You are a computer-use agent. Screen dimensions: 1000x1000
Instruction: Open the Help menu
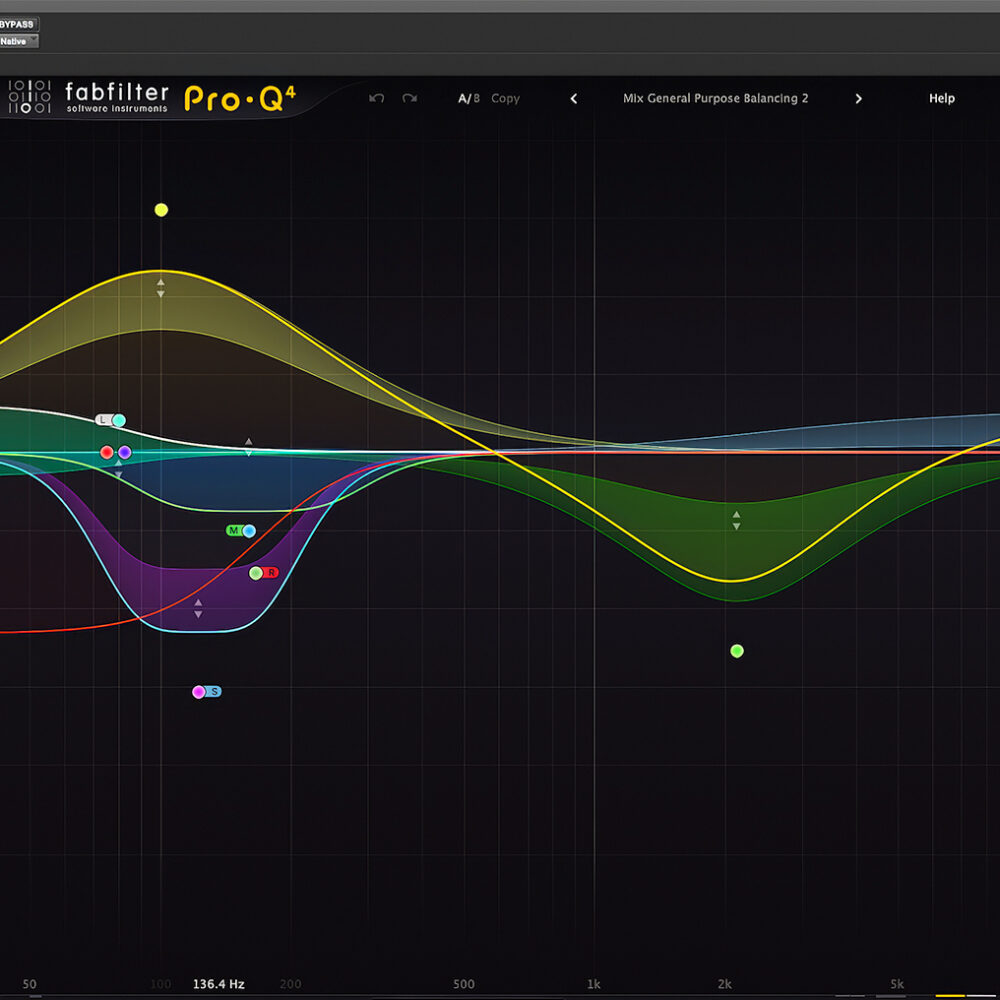point(942,98)
